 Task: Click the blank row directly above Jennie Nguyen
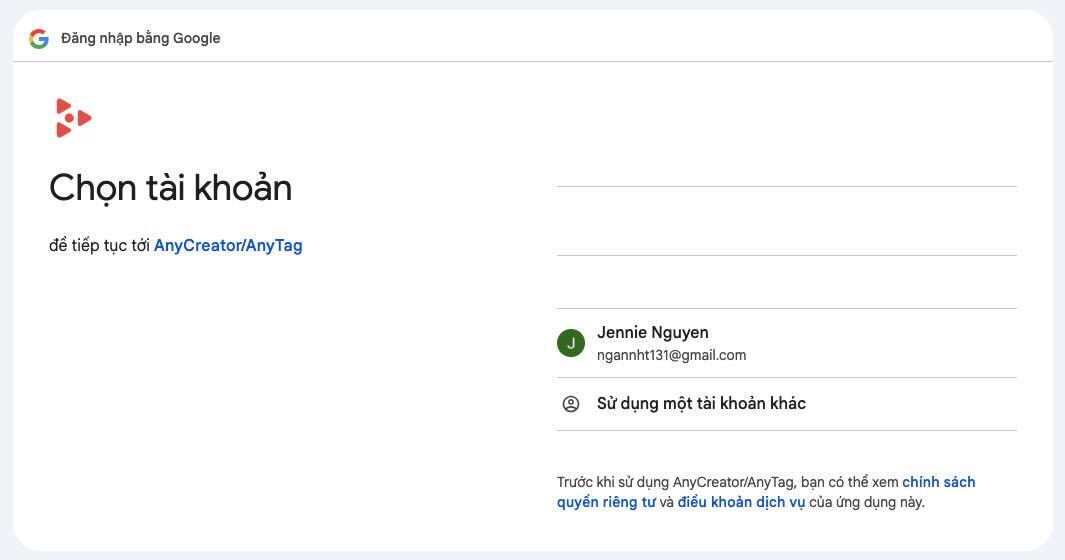click(x=786, y=282)
